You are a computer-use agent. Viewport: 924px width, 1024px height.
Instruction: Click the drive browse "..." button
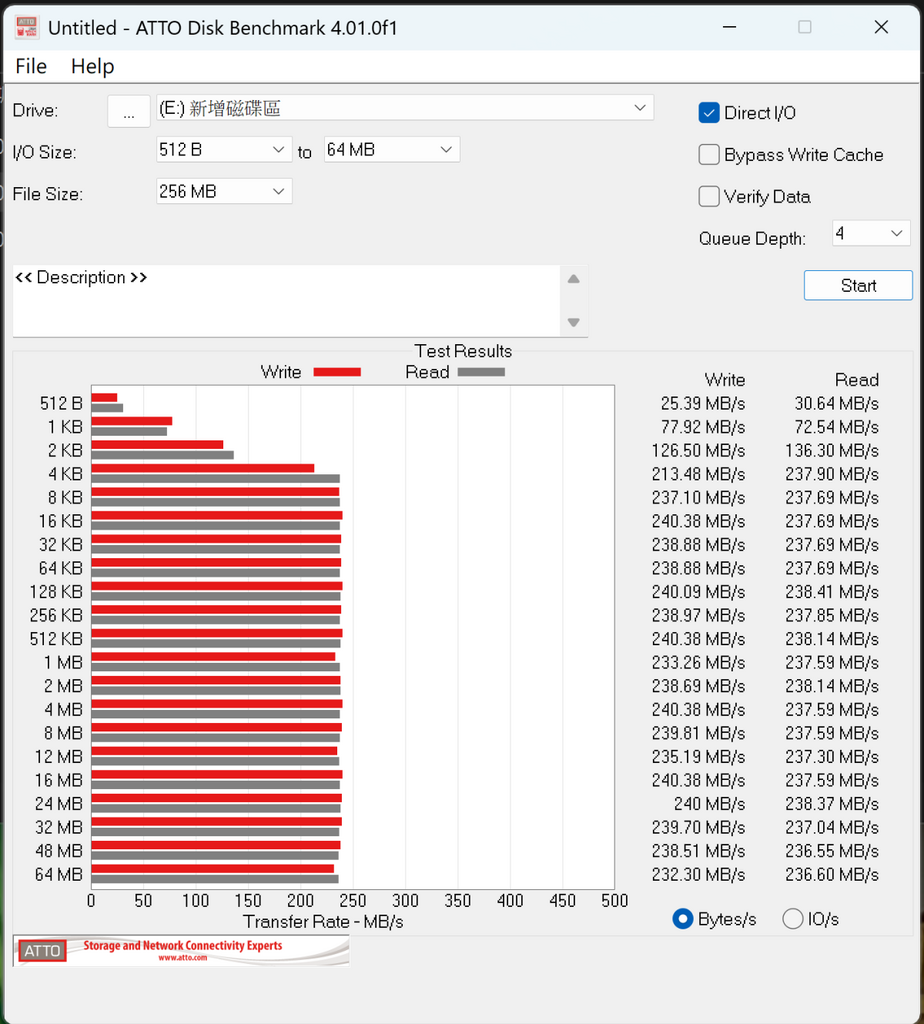coord(129,111)
